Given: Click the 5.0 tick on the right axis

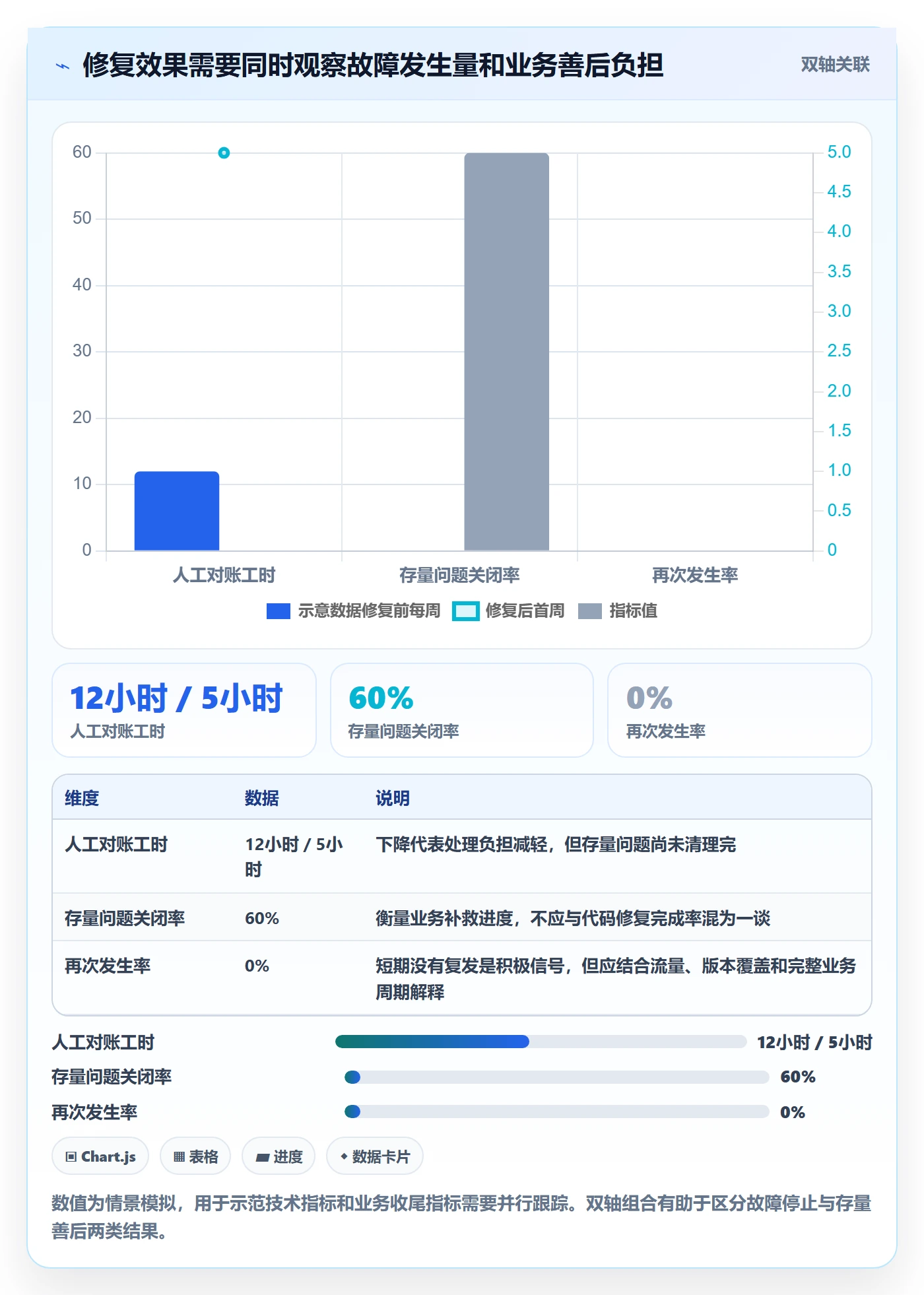Looking at the screenshot, I should tap(839, 152).
